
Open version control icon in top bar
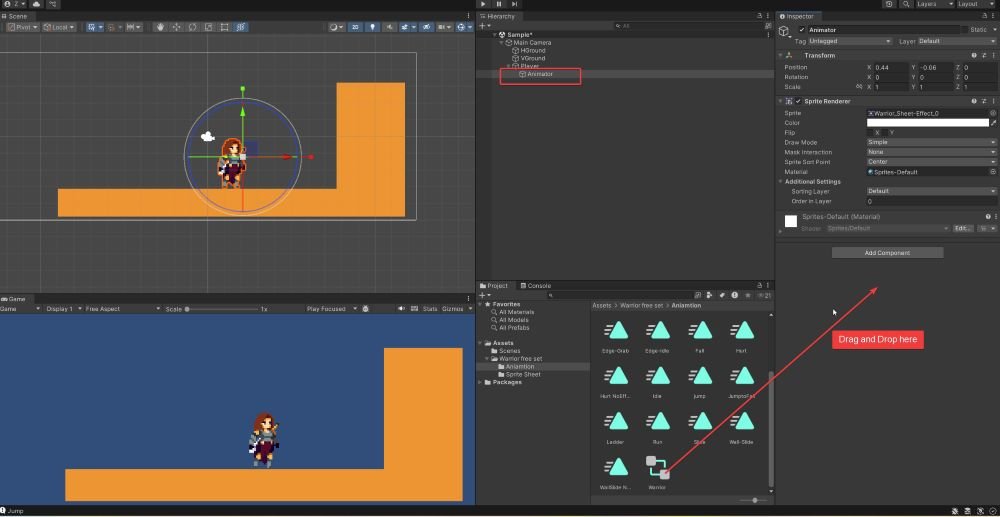click(53, 4)
